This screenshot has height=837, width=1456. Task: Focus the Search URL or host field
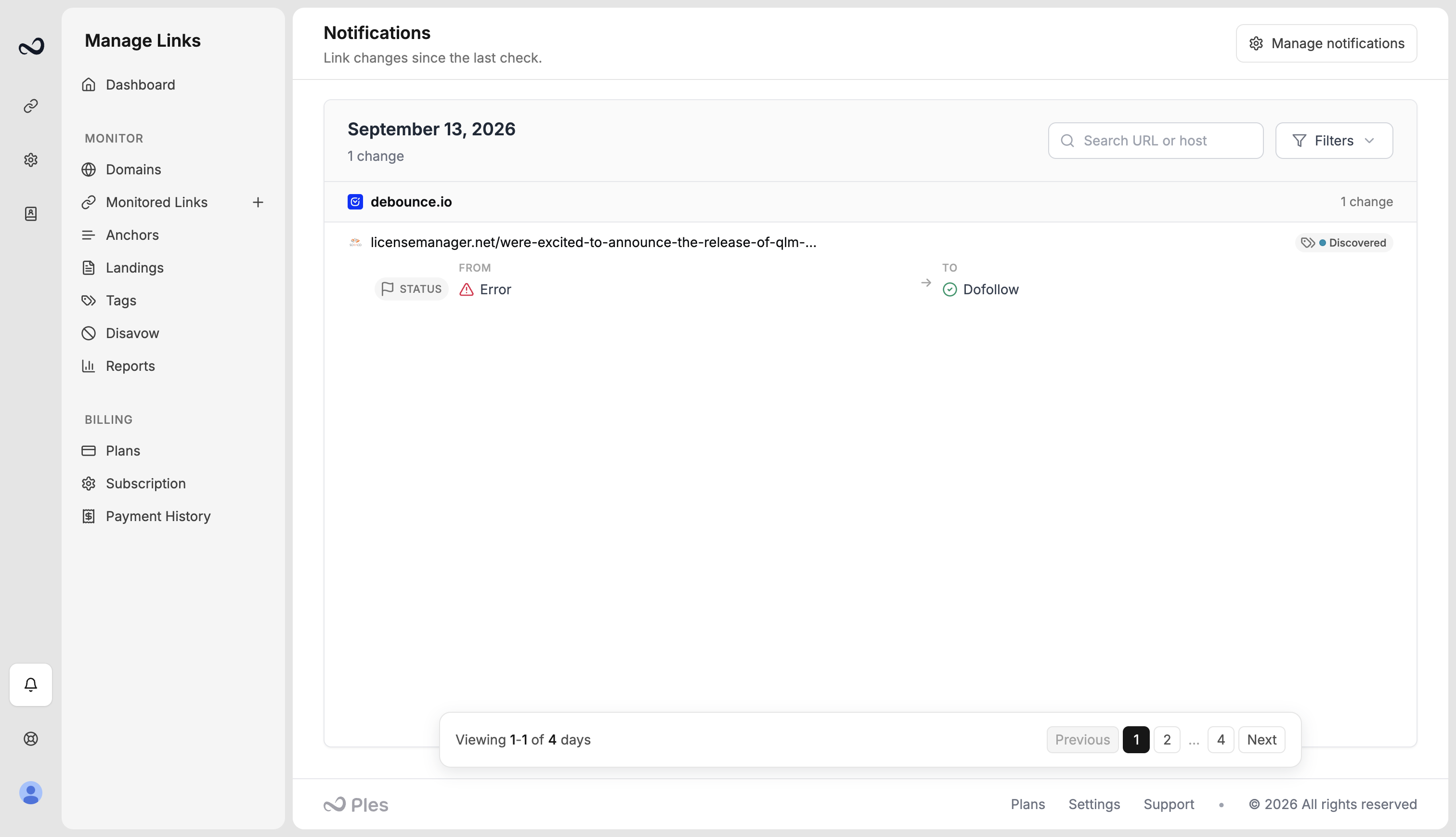click(1156, 141)
